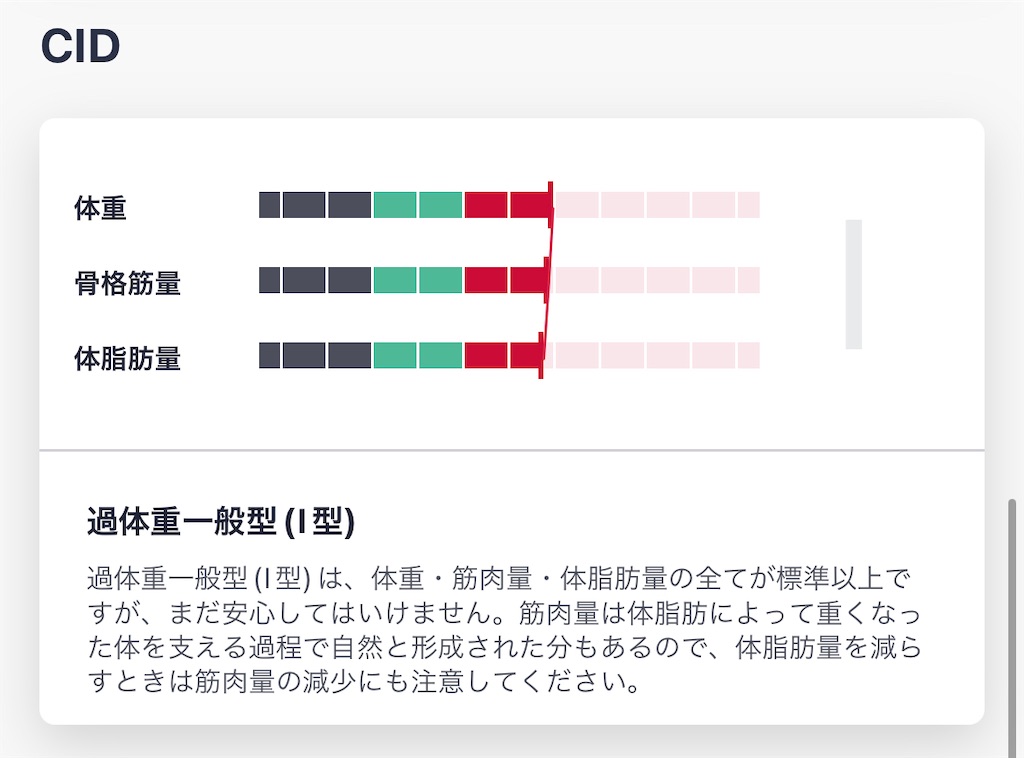
Task: Click the first red segment of 体重 bar
Action: point(486,205)
